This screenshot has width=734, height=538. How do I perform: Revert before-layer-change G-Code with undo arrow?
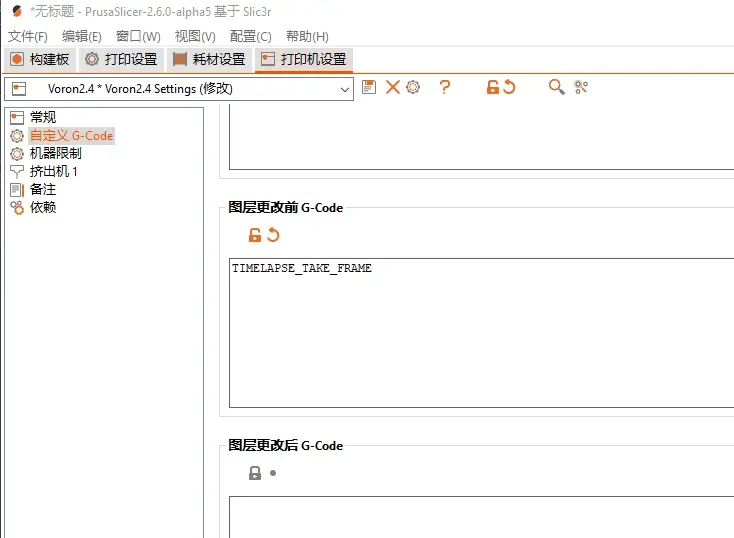tap(273, 235)
